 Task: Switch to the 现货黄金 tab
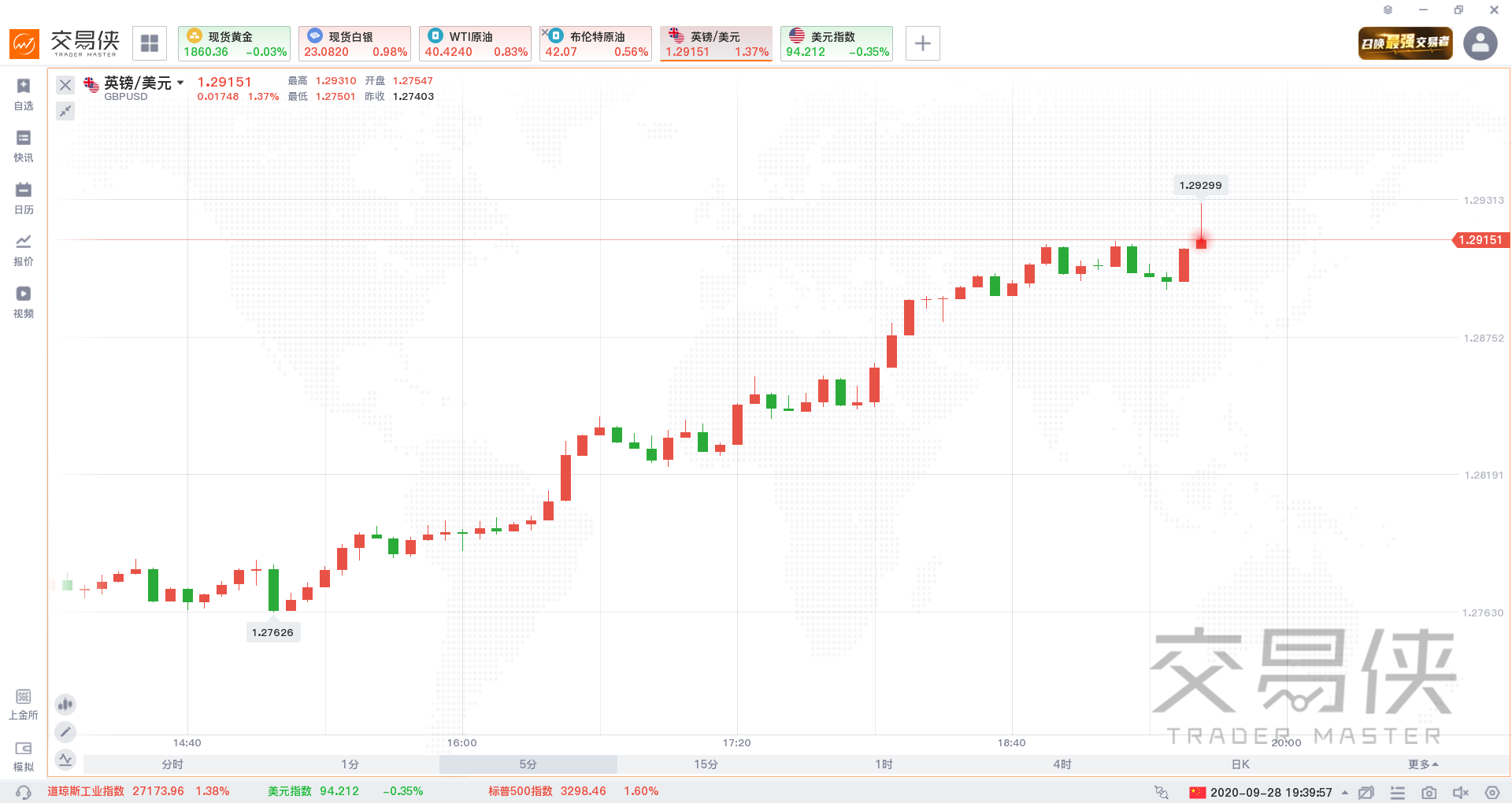tap(234, 43)
